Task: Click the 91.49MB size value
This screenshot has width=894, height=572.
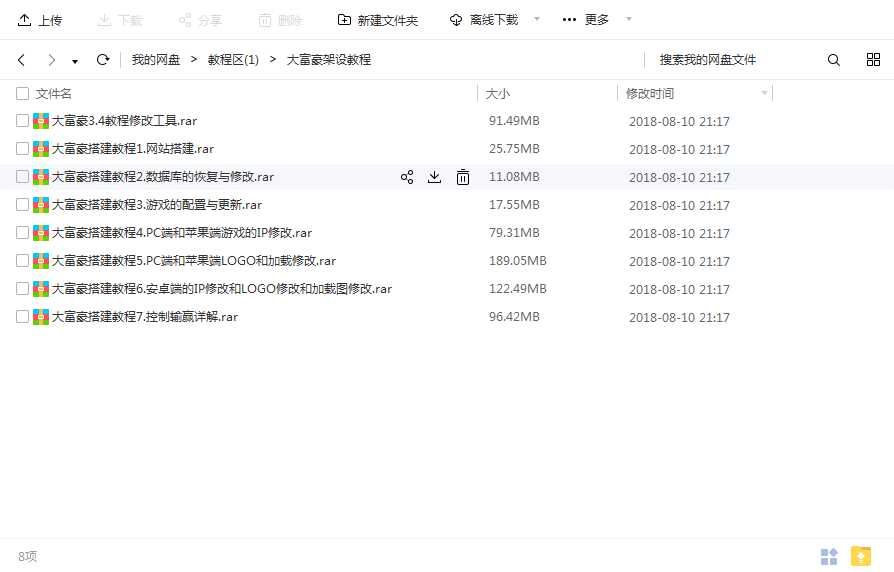Action: (x=514, y=121)
